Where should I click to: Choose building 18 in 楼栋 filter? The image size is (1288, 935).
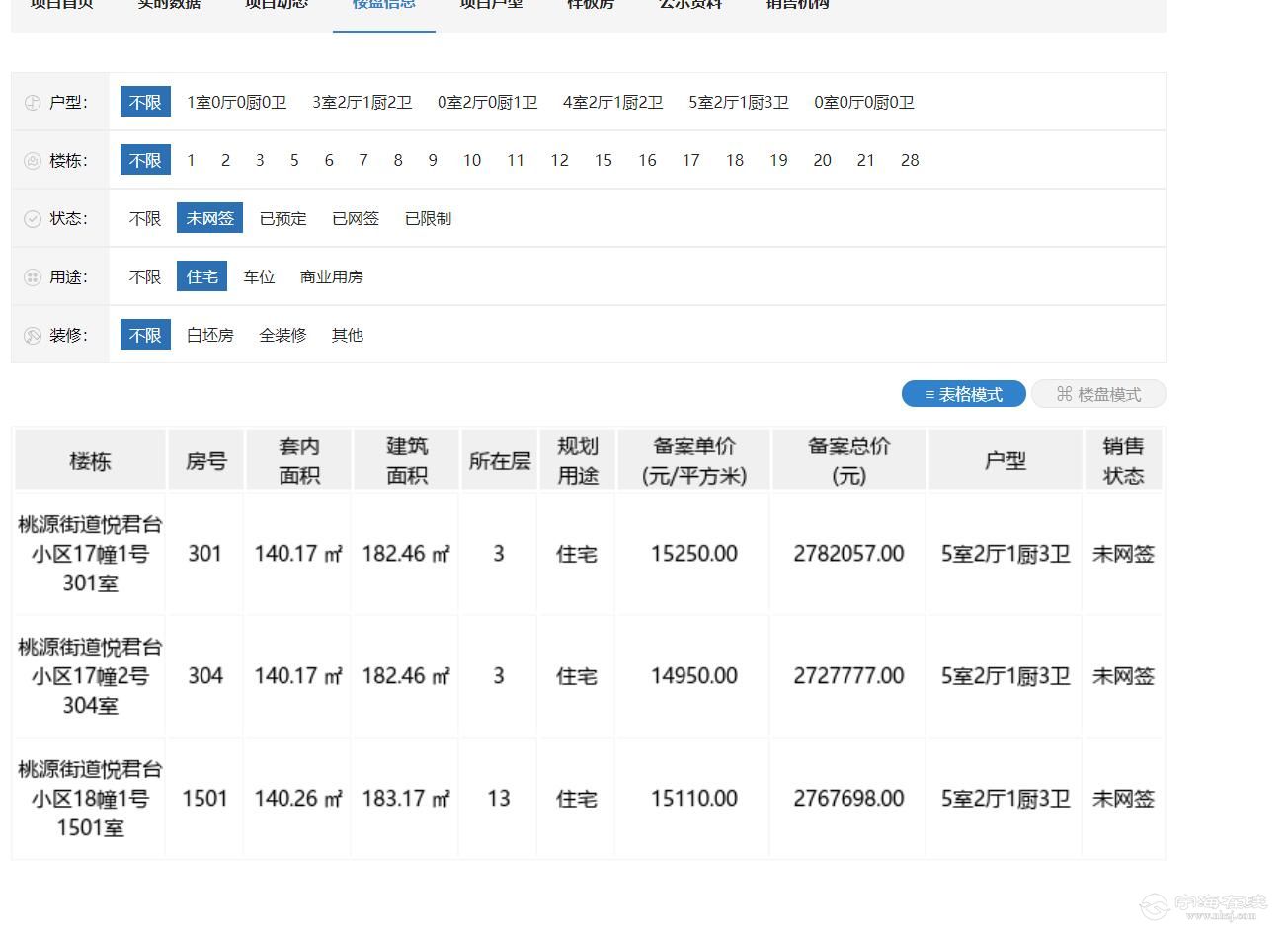[x=735, y=160]
